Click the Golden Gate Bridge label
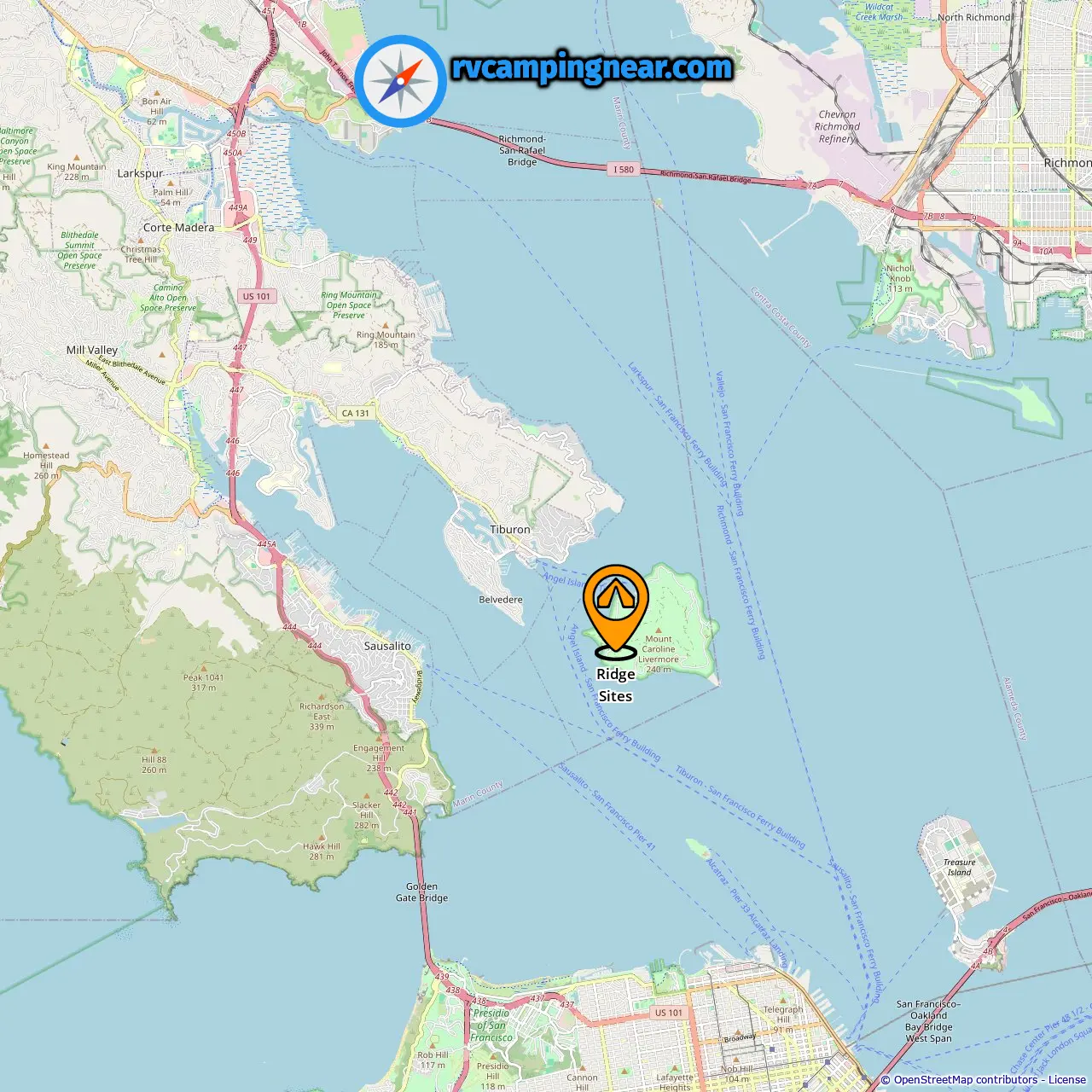The image size is (1092, 1092). pyautogui.click(x=421, y=892)
